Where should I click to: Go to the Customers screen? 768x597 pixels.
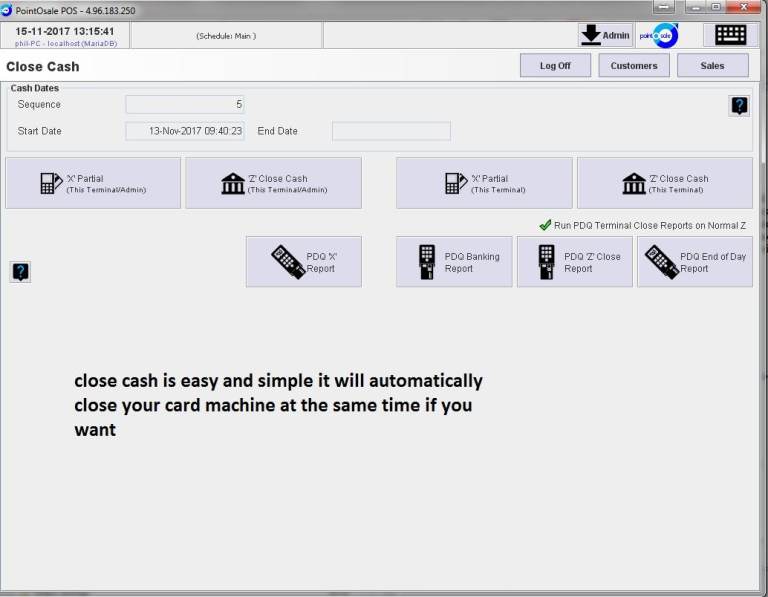[x=634, y=66]
